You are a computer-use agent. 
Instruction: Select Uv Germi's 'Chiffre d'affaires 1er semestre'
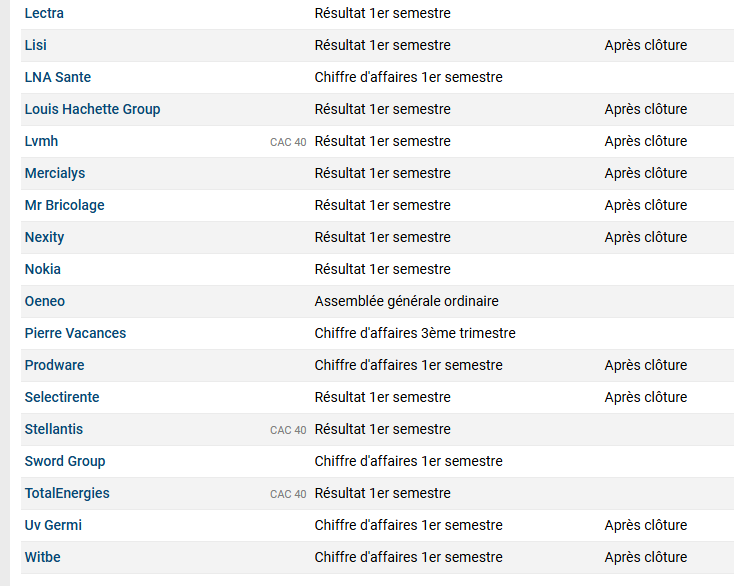(408, 525)
